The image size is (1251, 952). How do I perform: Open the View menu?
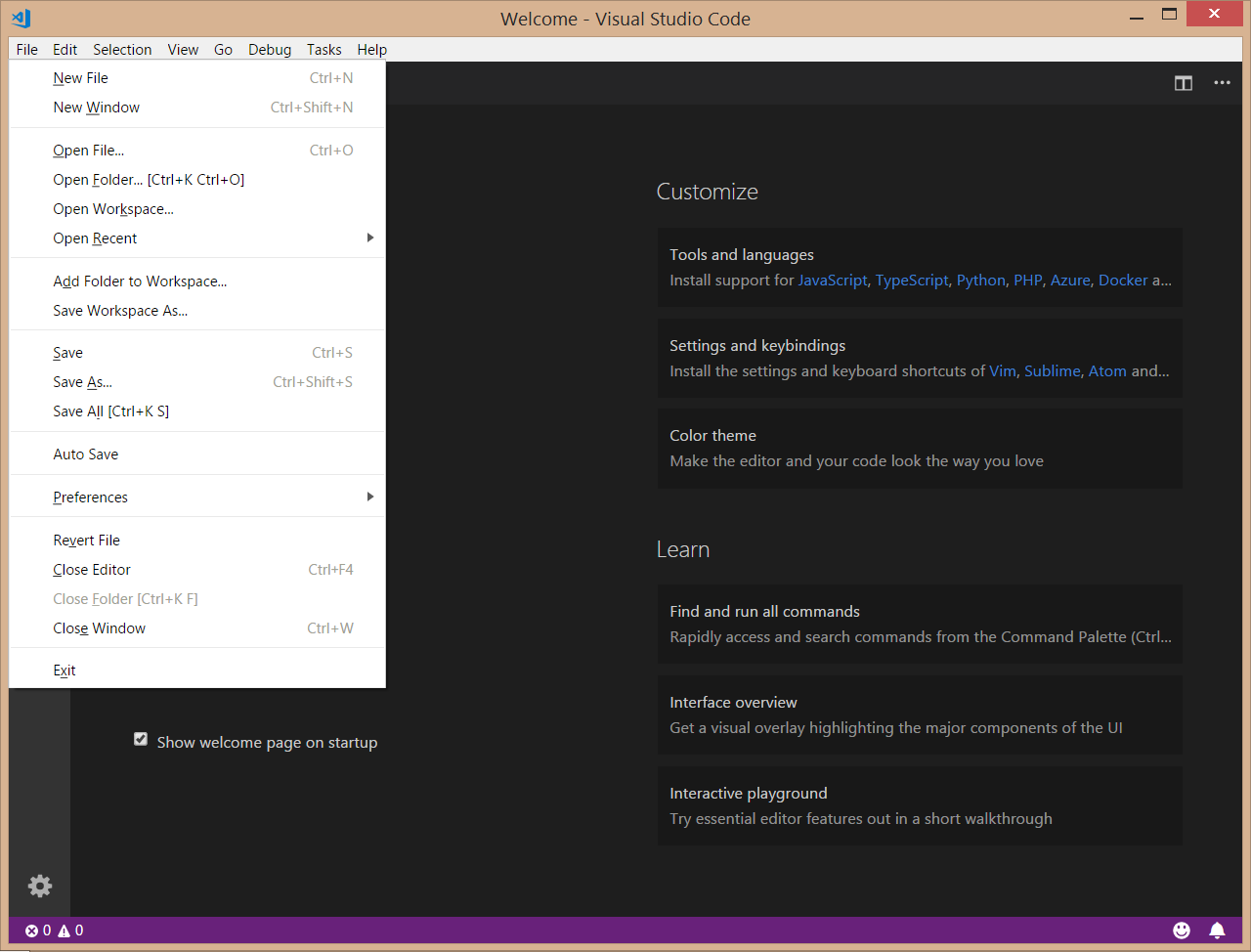click(x=183, y=50)
